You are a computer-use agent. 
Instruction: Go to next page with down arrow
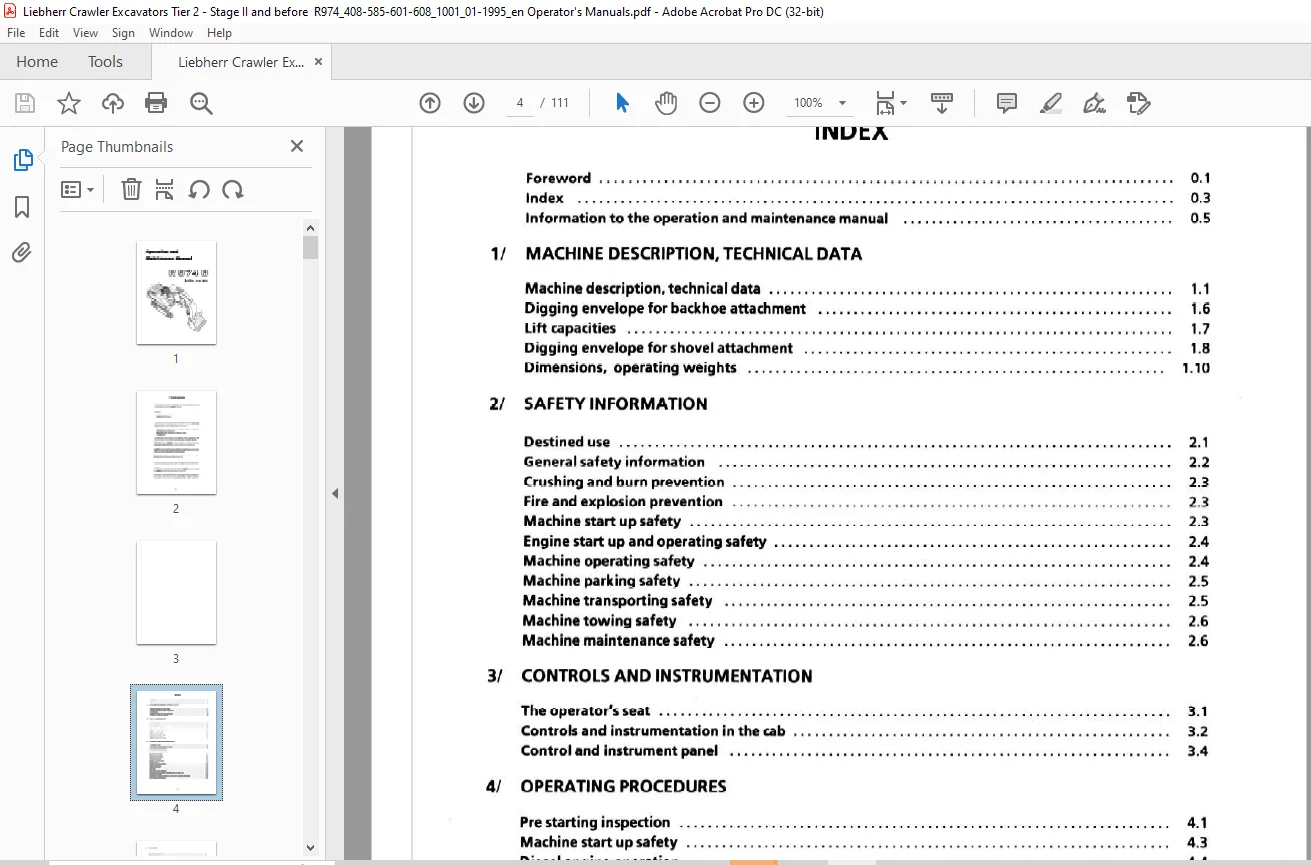click(x=474, y=103)
